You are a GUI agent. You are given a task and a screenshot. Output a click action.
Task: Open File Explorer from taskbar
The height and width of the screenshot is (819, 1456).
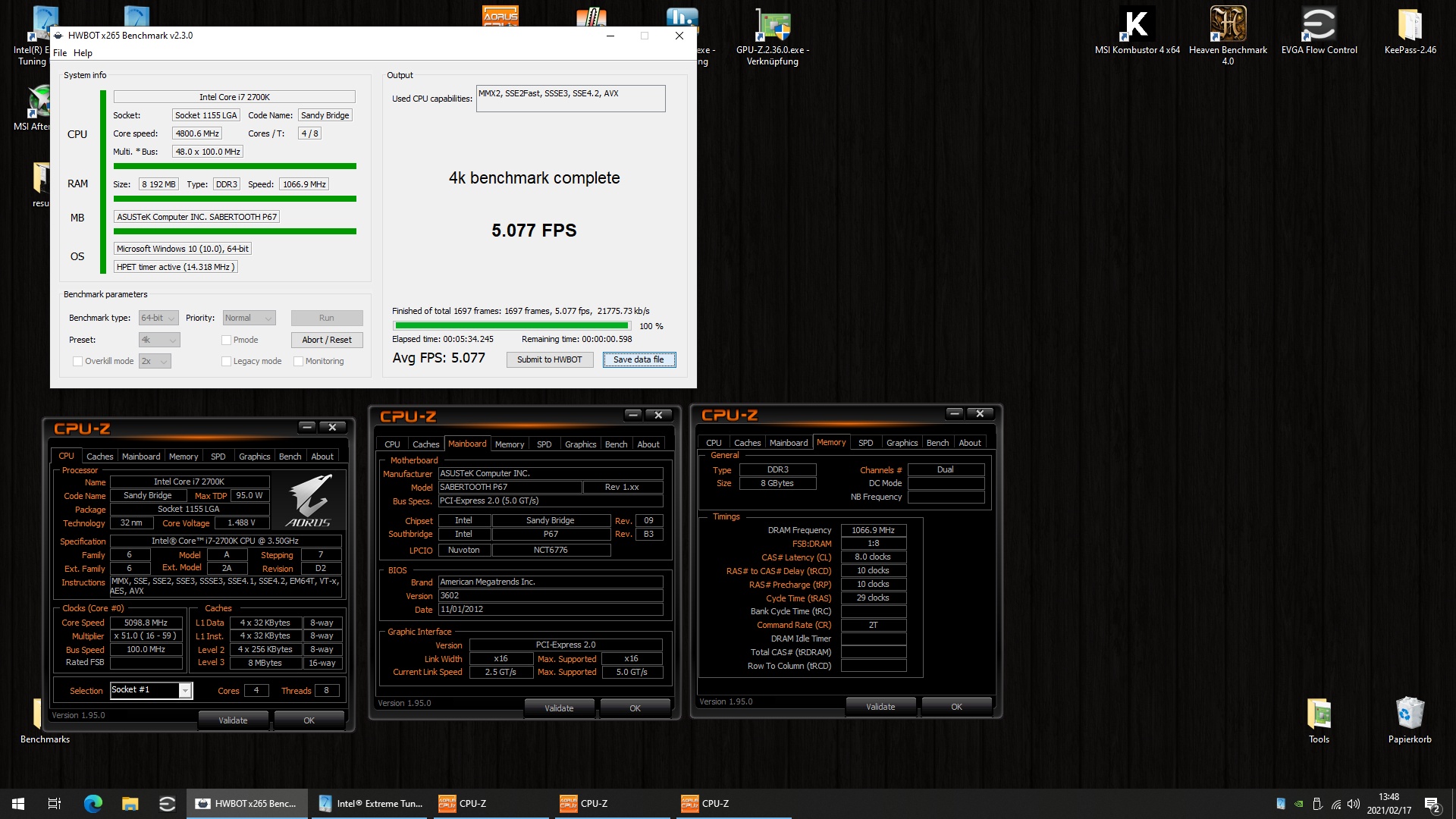click(130, 804)
